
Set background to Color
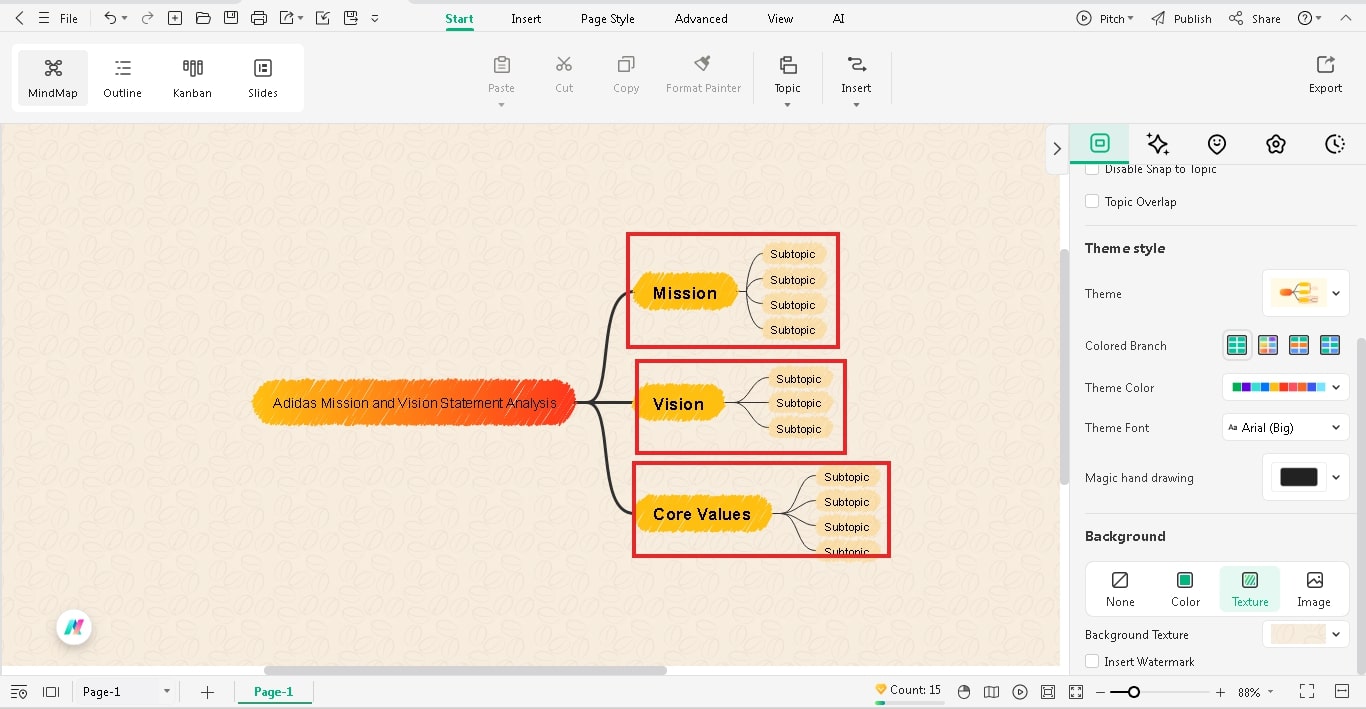1185,589
